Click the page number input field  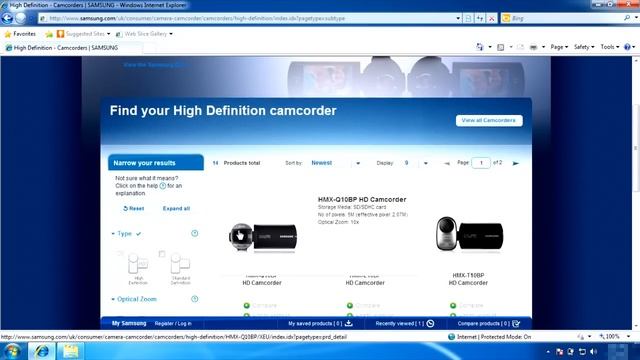481,163
